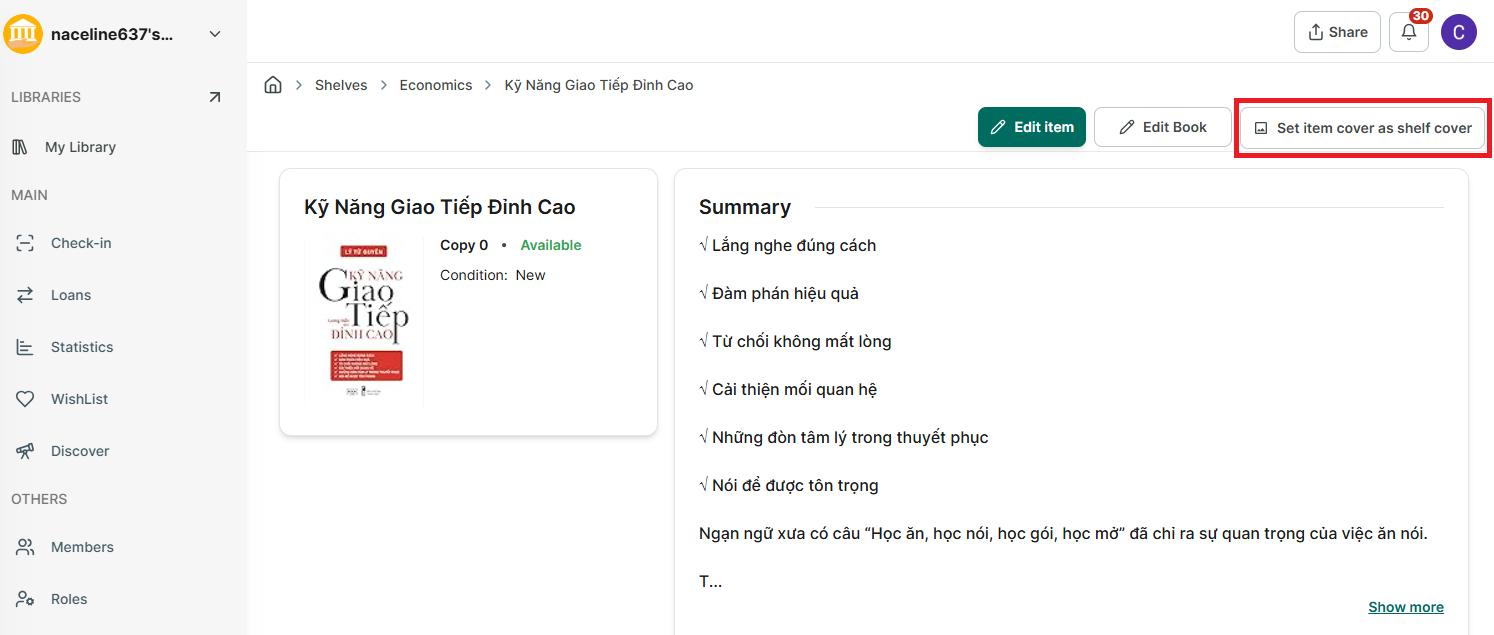This screenshot has width=1494, height=635.
Task: Click the book cover thumbnail
Action: coord(364,321)
